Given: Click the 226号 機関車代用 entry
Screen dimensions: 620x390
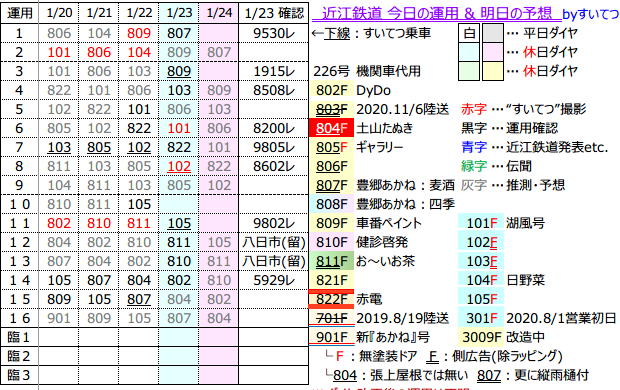Looking at the screenshot, I should point(367,72).
